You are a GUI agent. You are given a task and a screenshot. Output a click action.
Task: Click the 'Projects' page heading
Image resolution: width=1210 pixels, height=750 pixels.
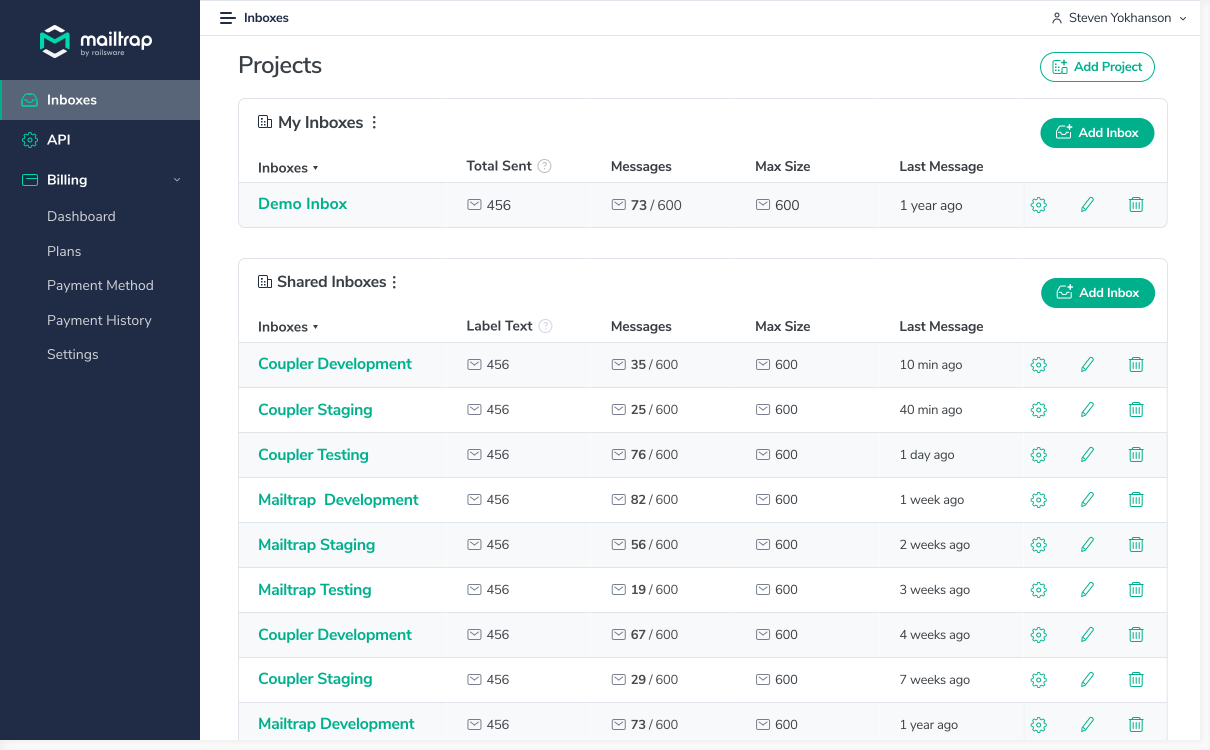click(x=280, y=65)
